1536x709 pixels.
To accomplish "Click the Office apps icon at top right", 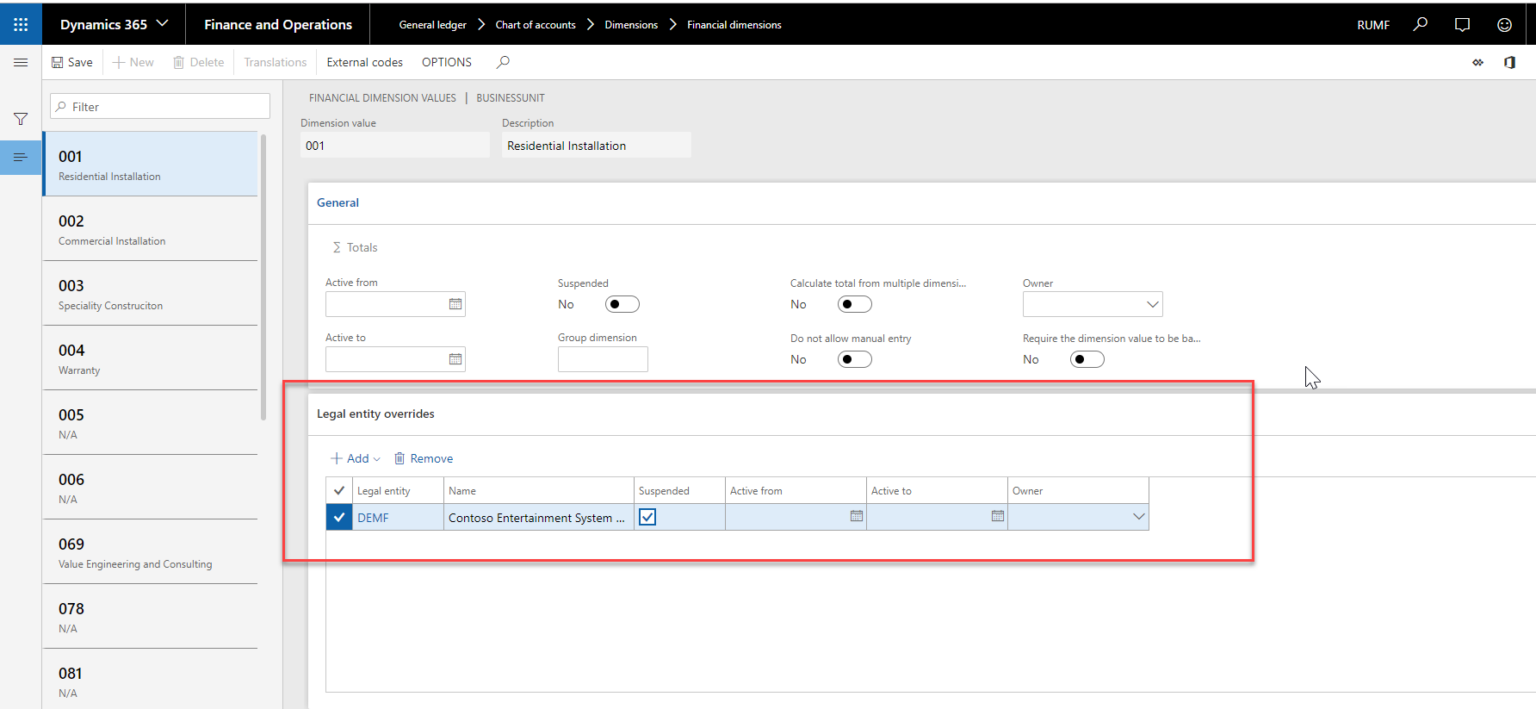I will coord(1510,62).
